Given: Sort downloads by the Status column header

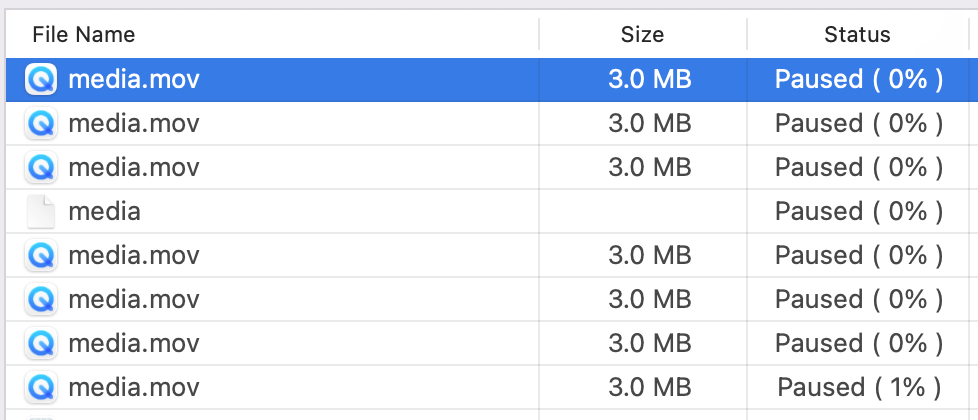Looking at the screenshot, I should pyautogui.click(x=857, y=34).
